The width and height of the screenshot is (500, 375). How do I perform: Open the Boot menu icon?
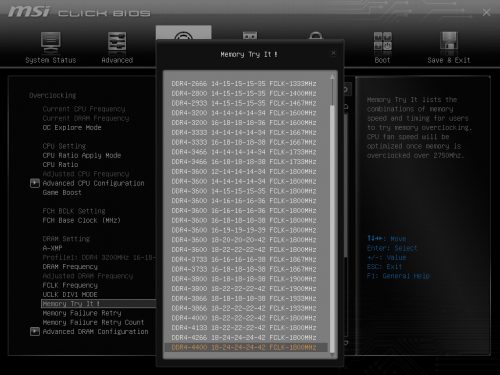pos(382,41)
